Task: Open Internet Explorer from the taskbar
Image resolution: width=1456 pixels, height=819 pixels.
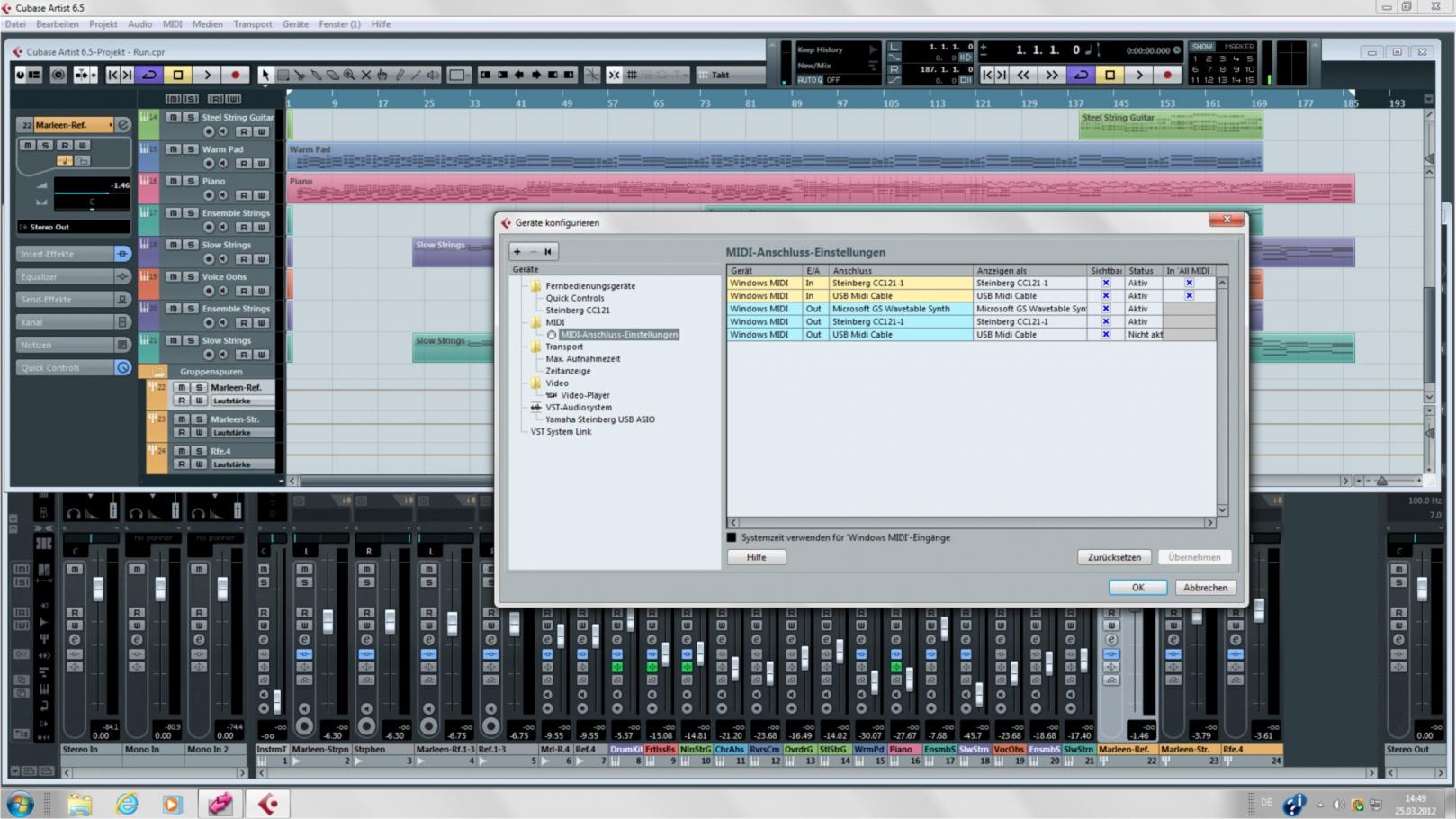Action: 127,803
